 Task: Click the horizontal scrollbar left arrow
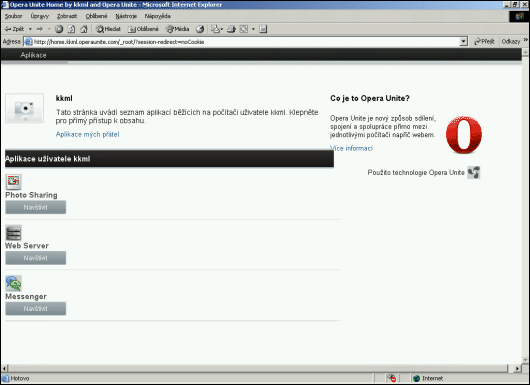pos(4,368)
